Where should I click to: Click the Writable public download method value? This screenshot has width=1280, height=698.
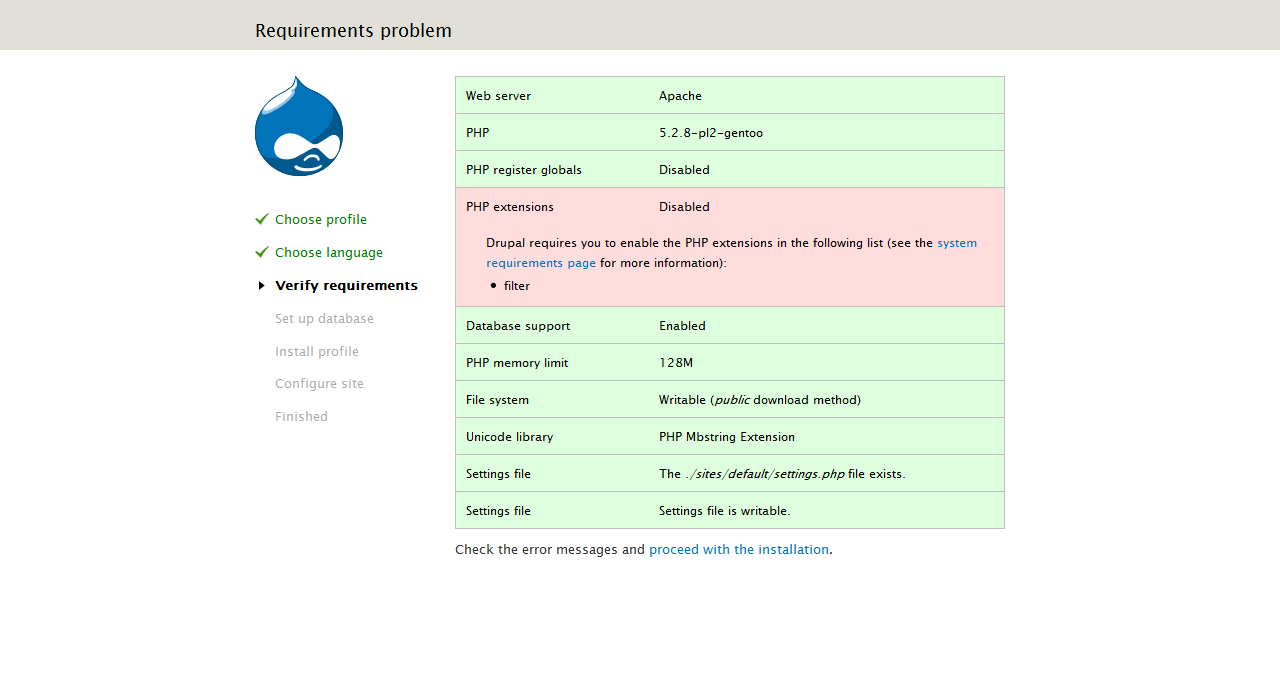point(760,400)
